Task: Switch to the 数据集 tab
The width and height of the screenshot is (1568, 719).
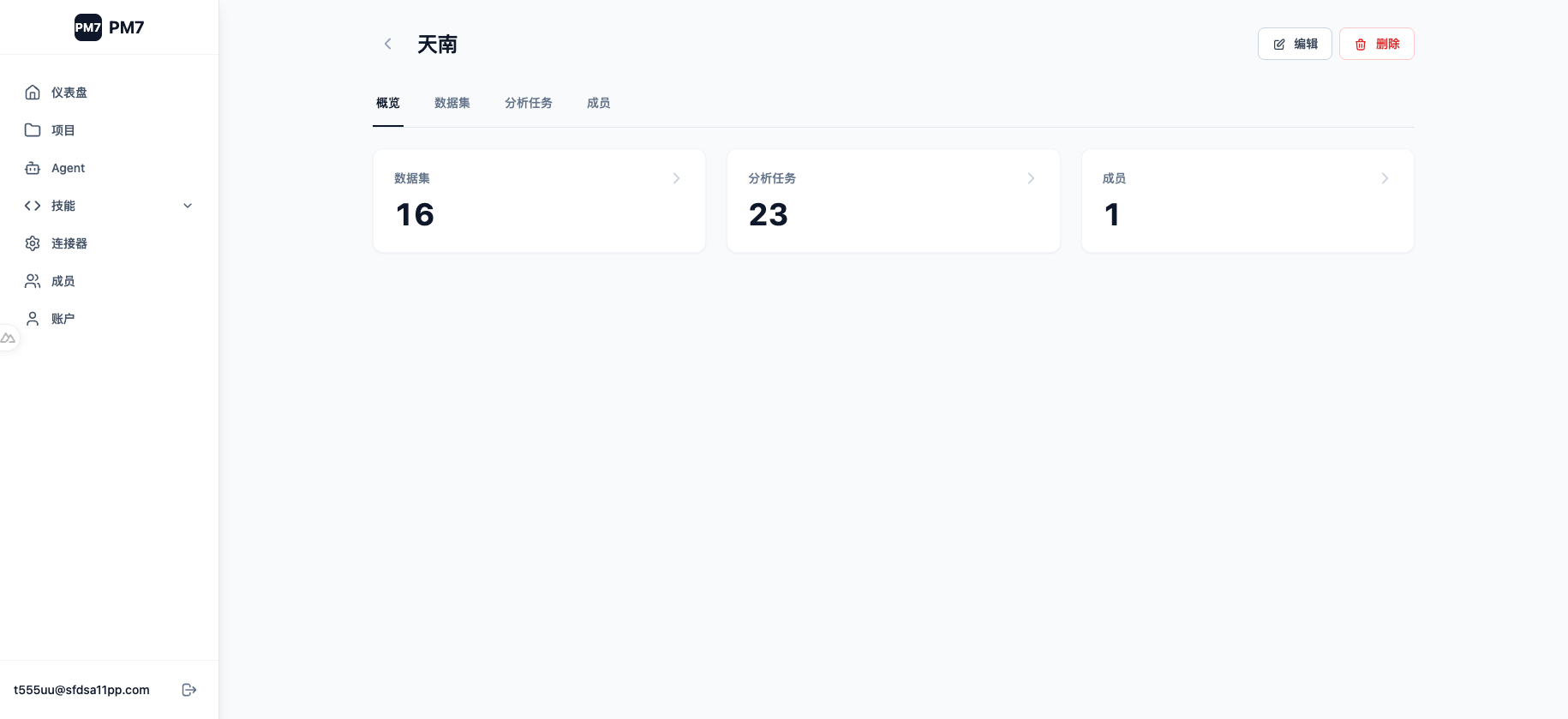Action: coord(452,103)
